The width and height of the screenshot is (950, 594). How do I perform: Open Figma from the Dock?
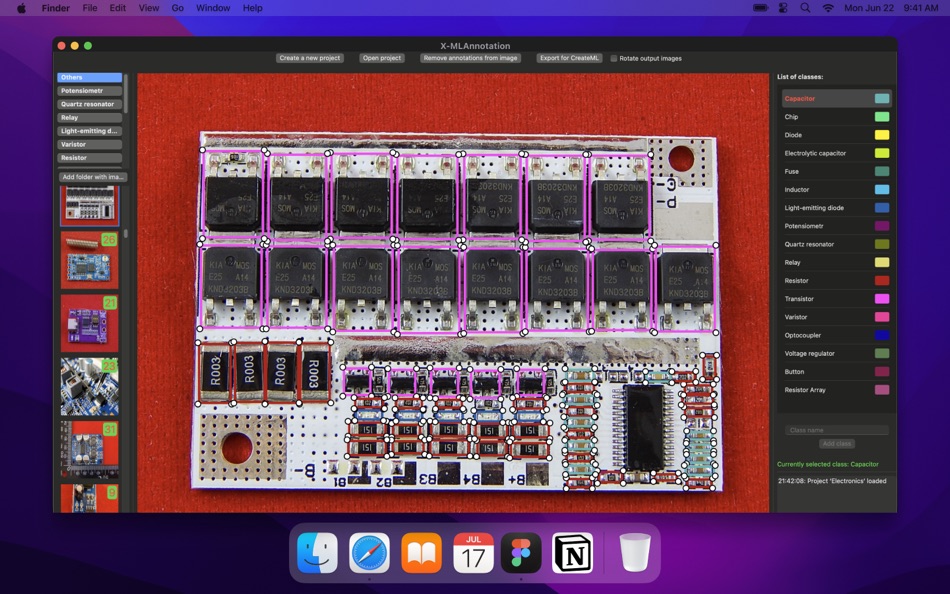519,552
